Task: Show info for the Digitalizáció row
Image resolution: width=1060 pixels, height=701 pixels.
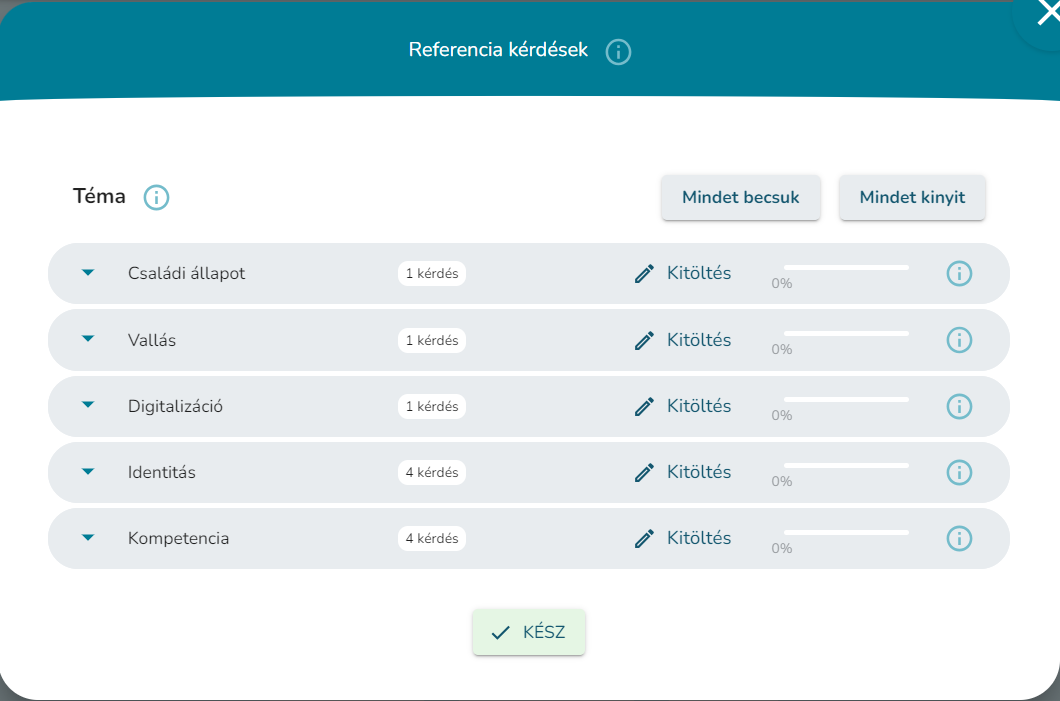Action: pos(958,406)
